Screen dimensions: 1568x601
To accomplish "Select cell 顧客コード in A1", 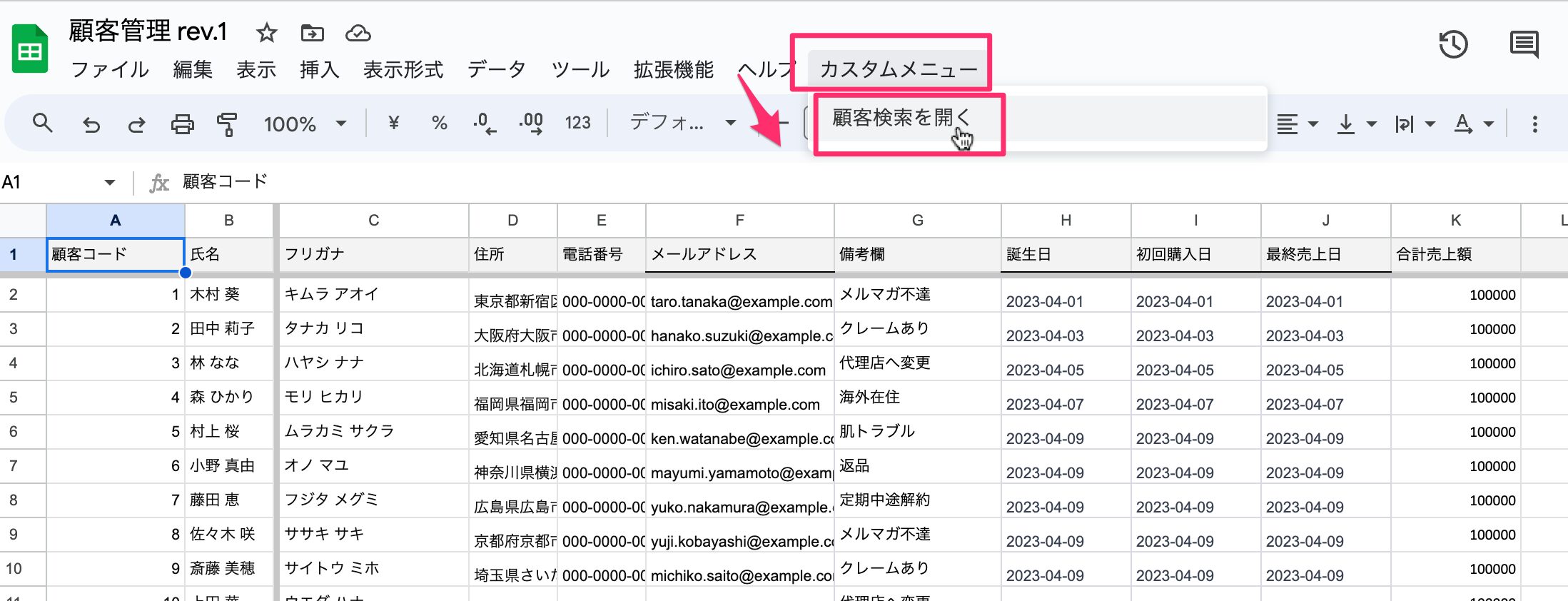I will [x=116, y=255].
